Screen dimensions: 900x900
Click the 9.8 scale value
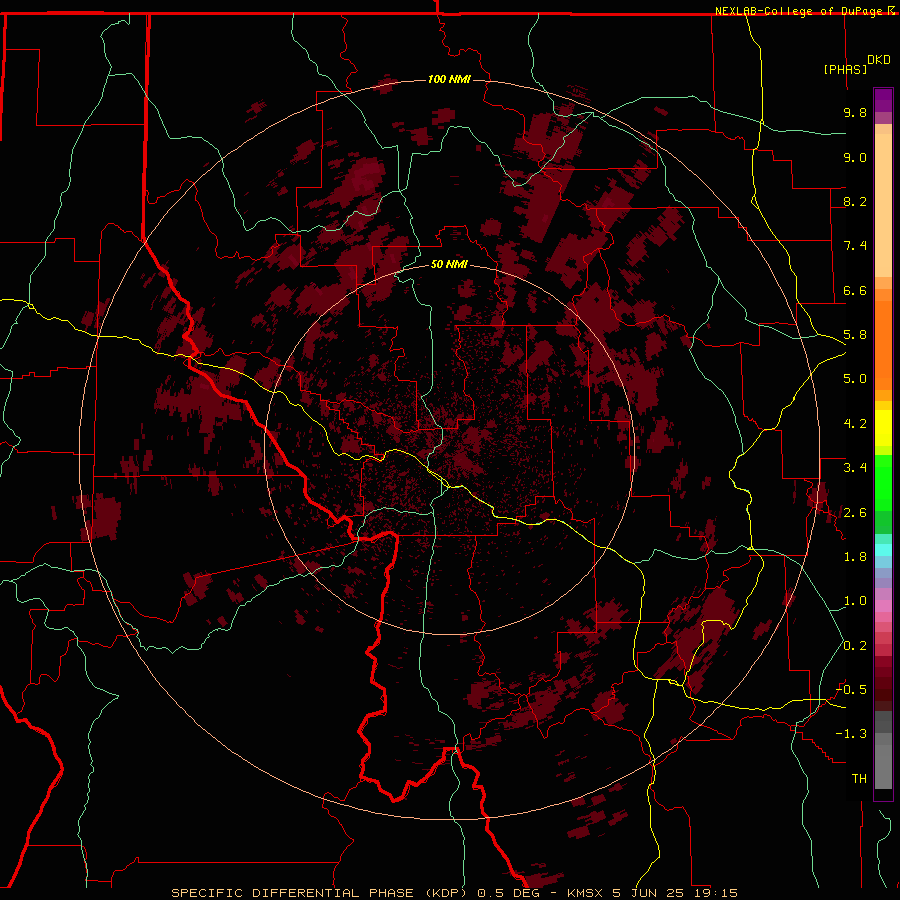tap(855, 112)
